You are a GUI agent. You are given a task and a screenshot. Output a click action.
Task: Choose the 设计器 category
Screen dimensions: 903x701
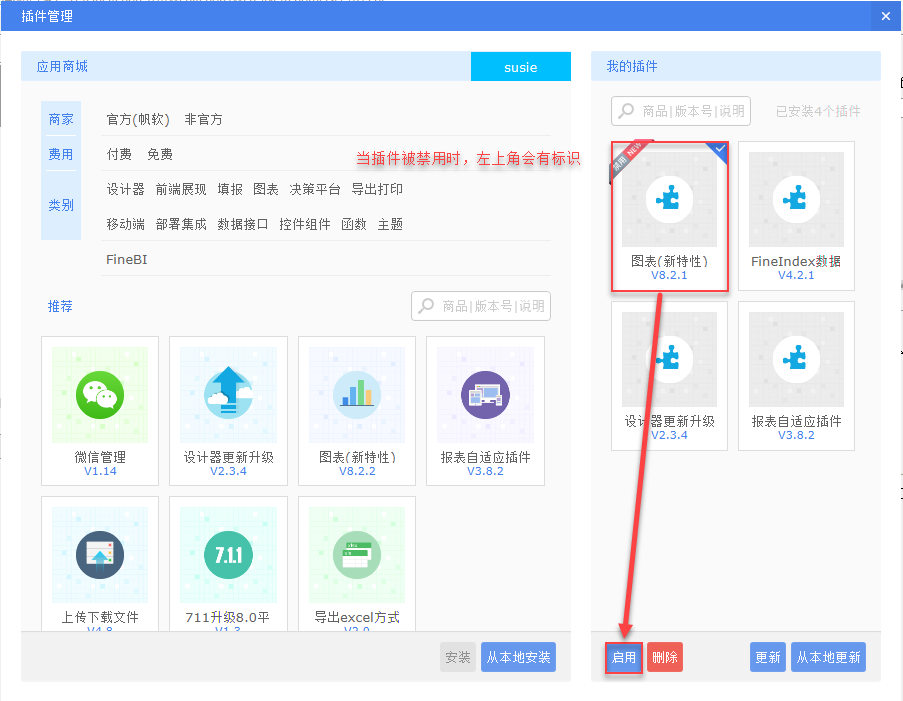tap(126, 190)
